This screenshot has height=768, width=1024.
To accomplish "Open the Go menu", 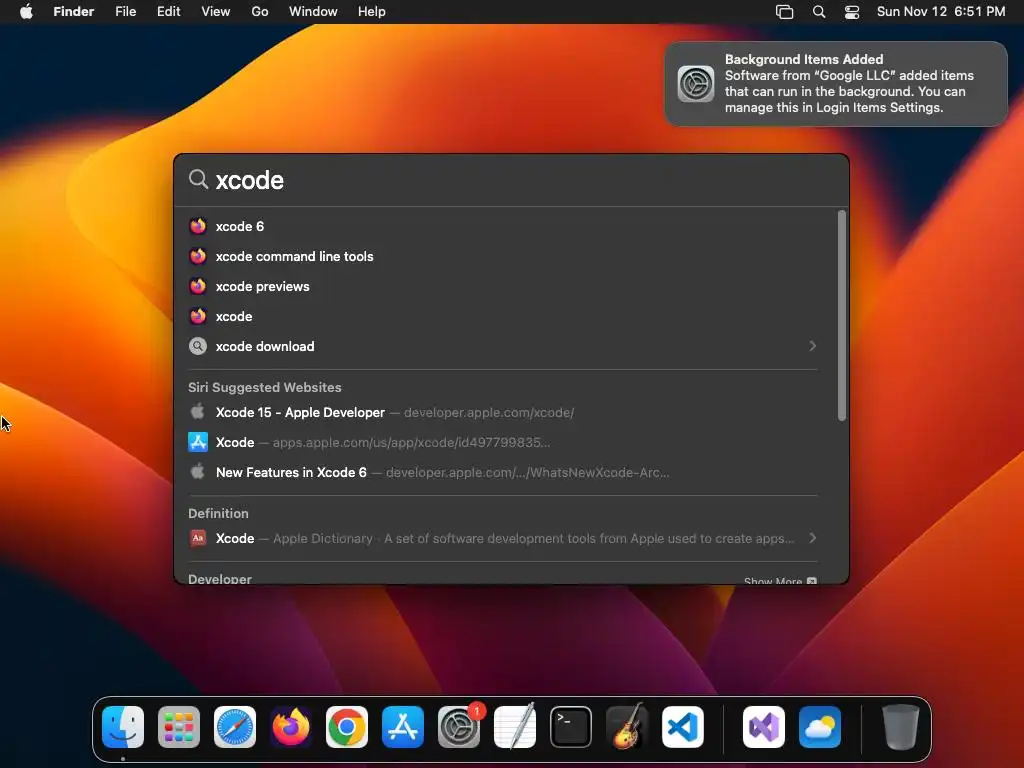I will (x=260, y=12).
